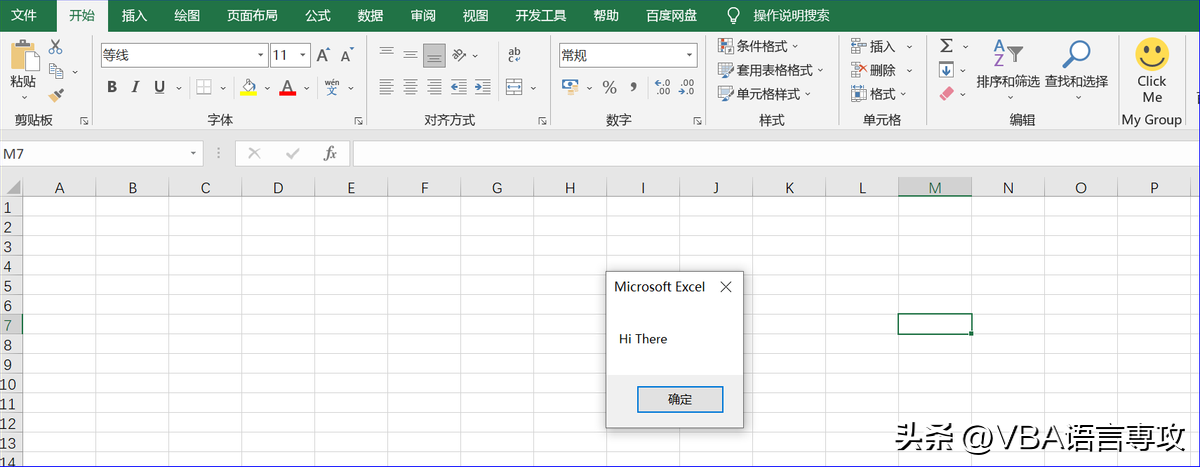Screen dimensions: 1200x467
Task: Increase indent in alignment group
Action: pyautogui.click(x=483, y=87)
